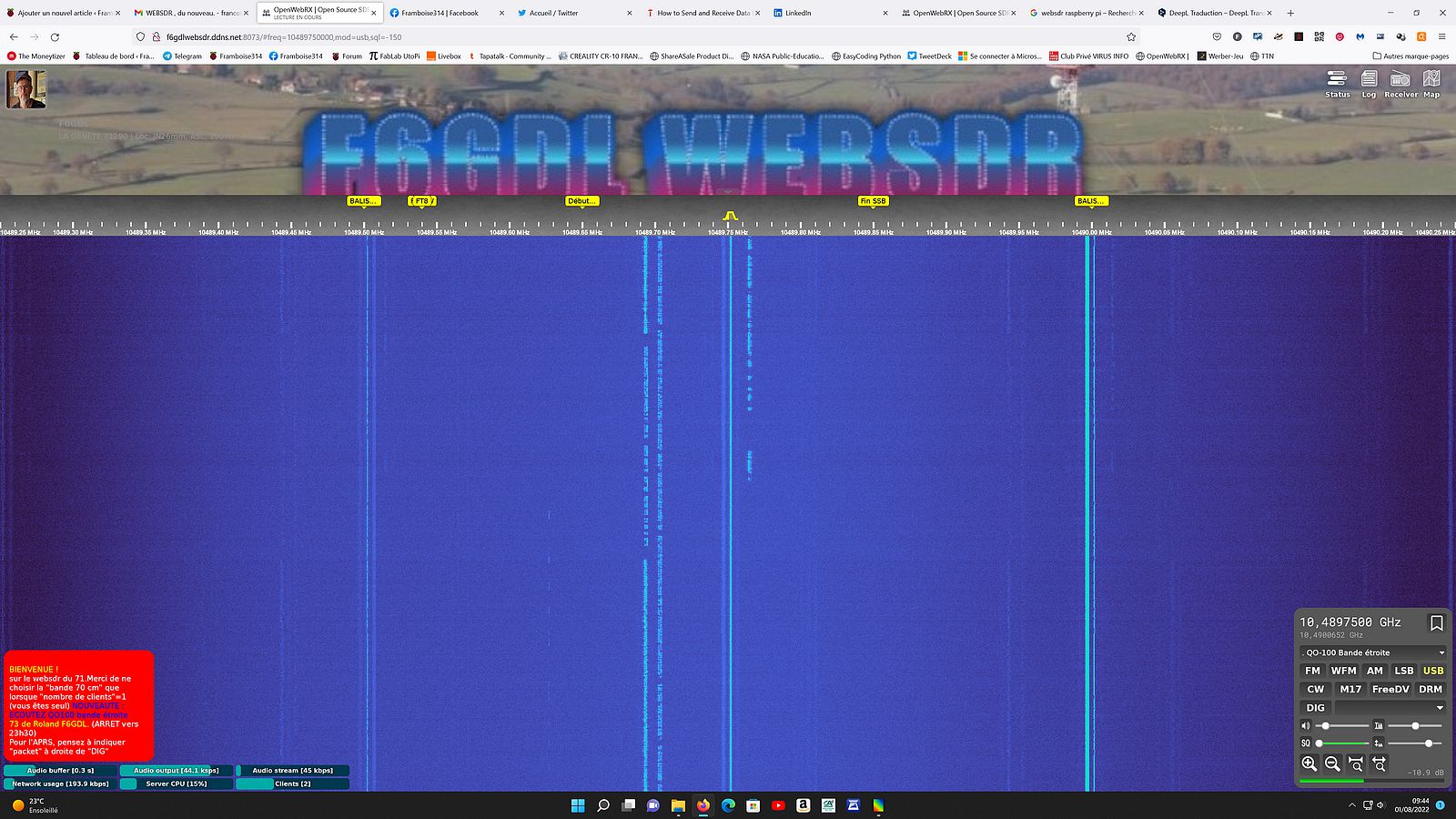Viewport: 1456px width, 819px height.
Task: Adjust the waterfall maximum level slider
Action: coord(1415,743)
